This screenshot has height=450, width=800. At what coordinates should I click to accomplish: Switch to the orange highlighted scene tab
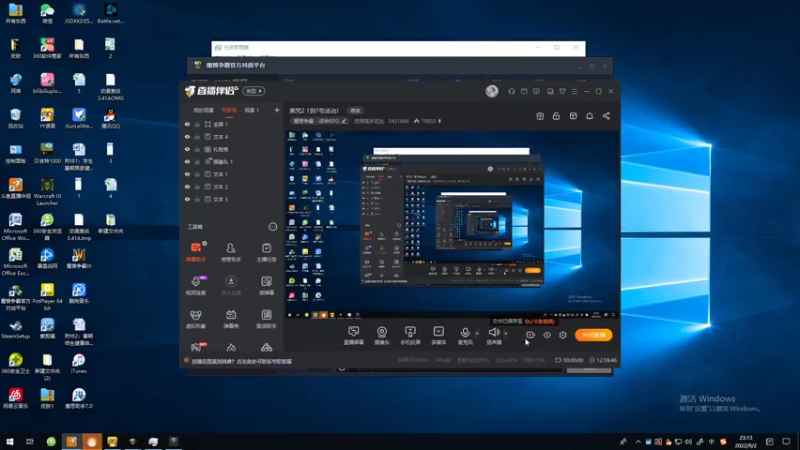(x=229, y=110)
